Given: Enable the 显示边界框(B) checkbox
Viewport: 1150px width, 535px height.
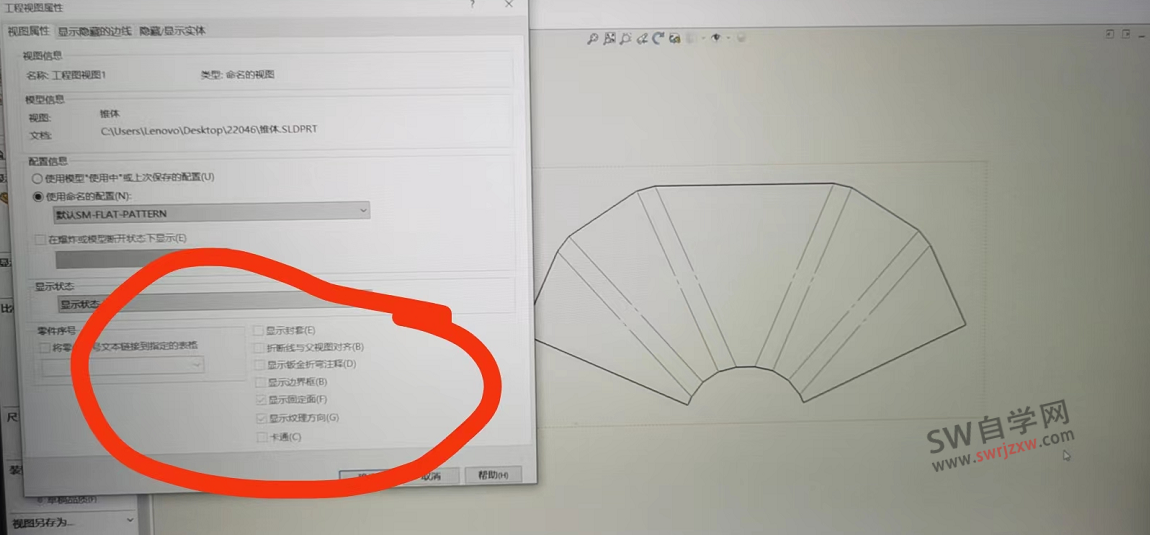Looking at the screenshot, I should coord(260,382).
